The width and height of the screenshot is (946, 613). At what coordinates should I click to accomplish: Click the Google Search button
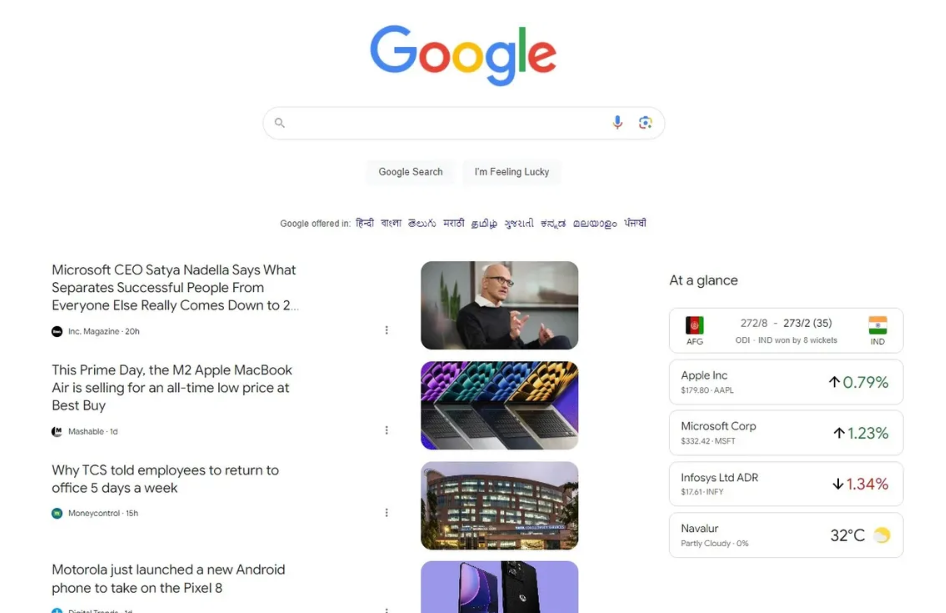click(411, 172)
